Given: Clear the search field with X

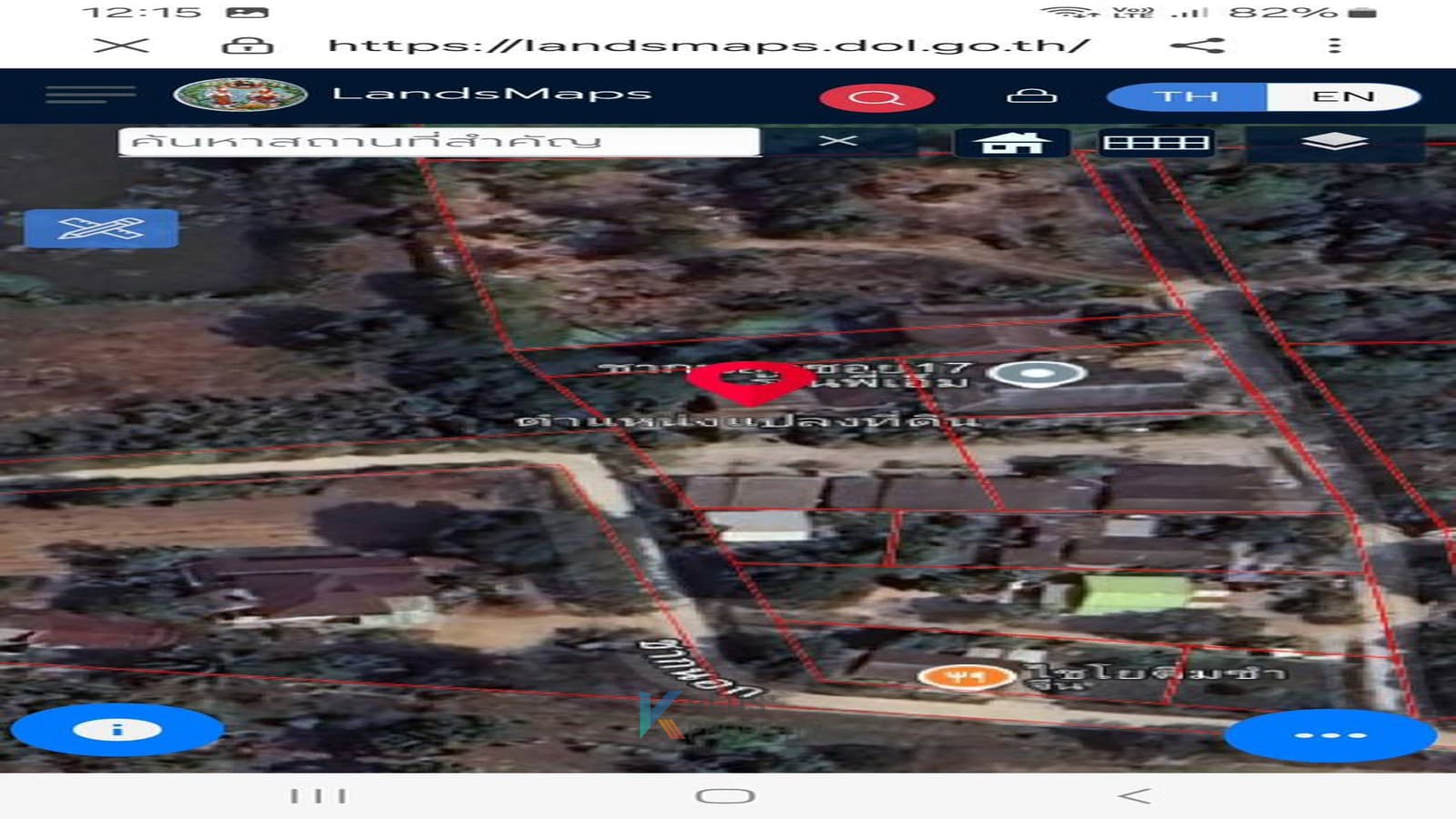Looking at the screenshot, I should click(x=837, y=141).
